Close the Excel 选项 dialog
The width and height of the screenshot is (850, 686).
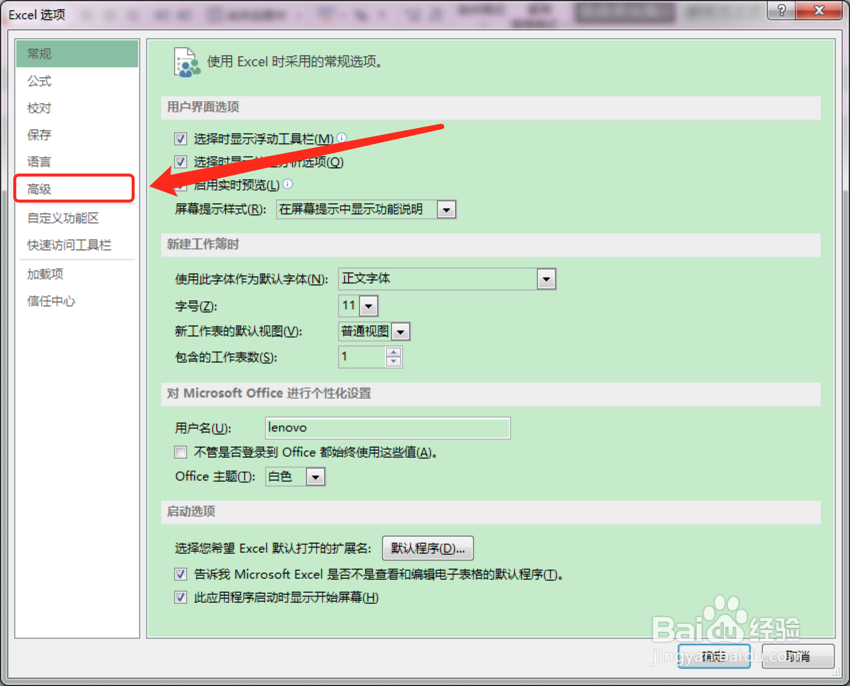pyautogui.click(x=819, y=10)
